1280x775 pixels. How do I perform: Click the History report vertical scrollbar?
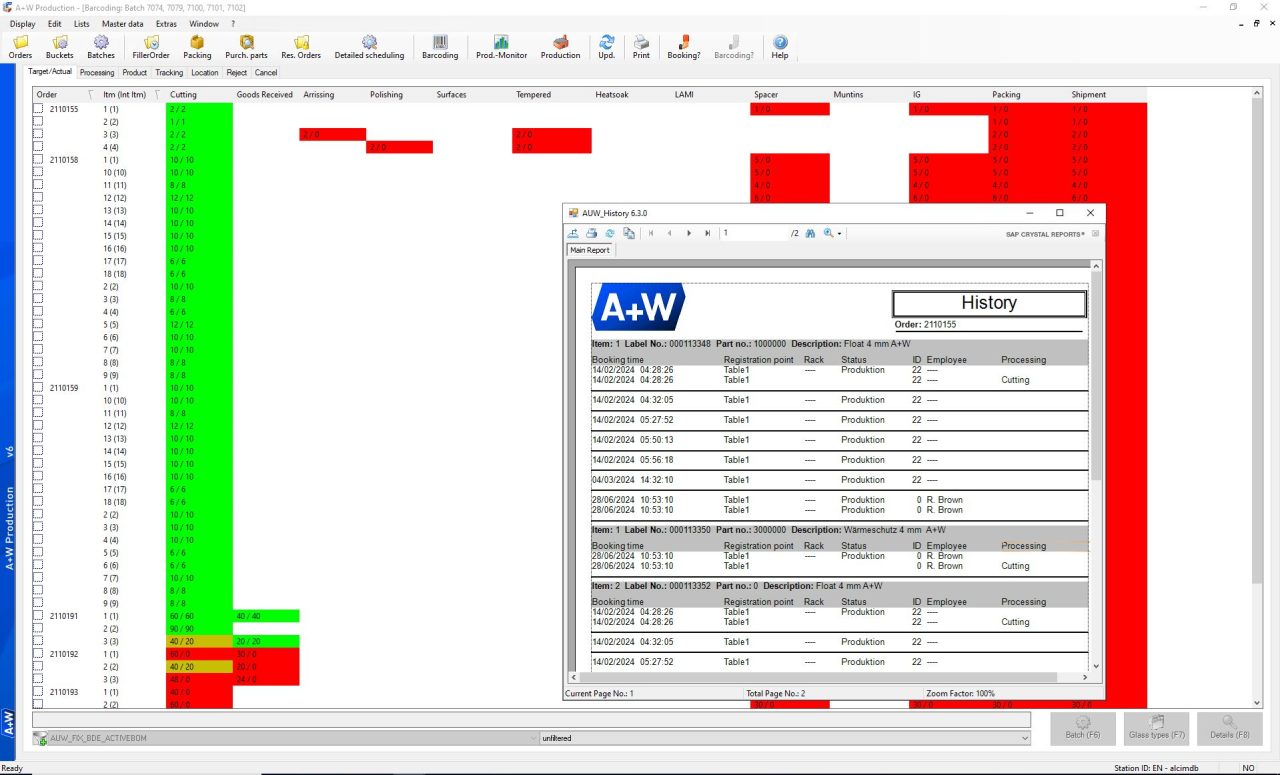(1096, 466)
